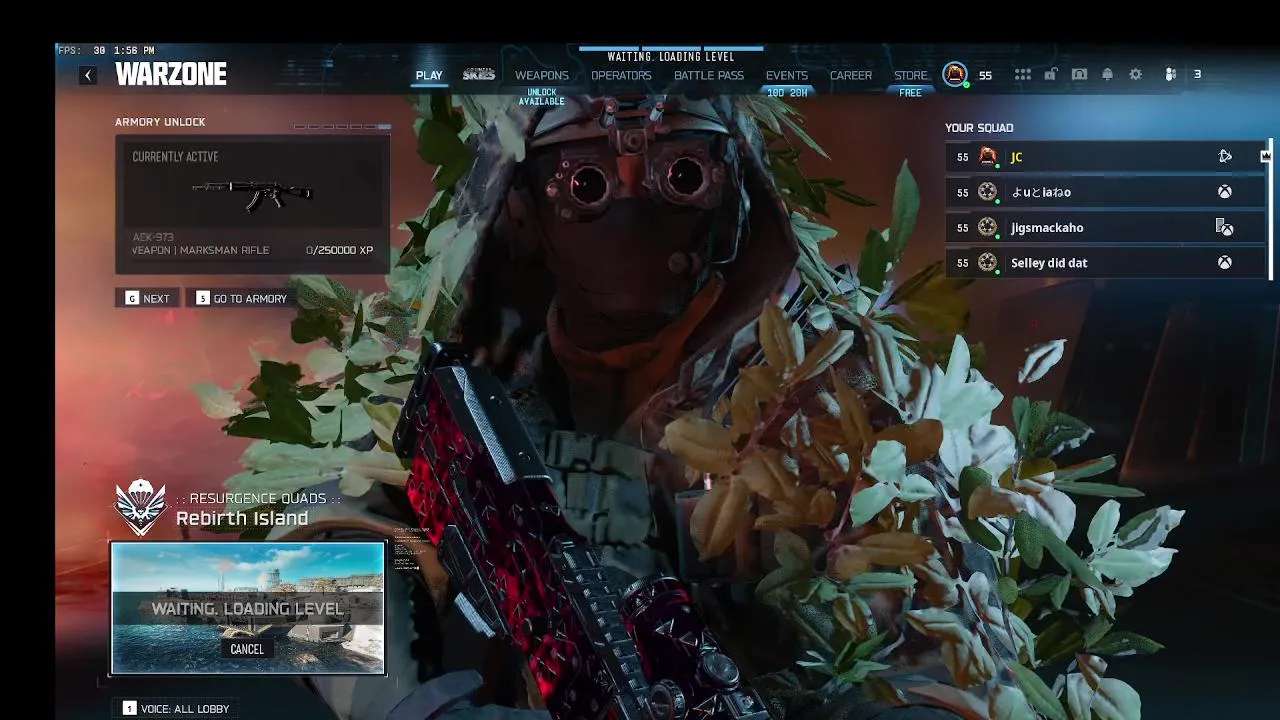Click the crown party leader icon
The width and height of the screenshot is (1280, 720).
1265,156
